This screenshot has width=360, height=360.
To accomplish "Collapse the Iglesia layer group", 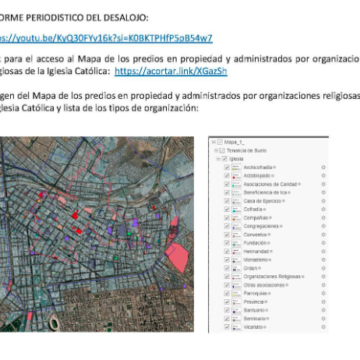I will click(x=218, y=159).
